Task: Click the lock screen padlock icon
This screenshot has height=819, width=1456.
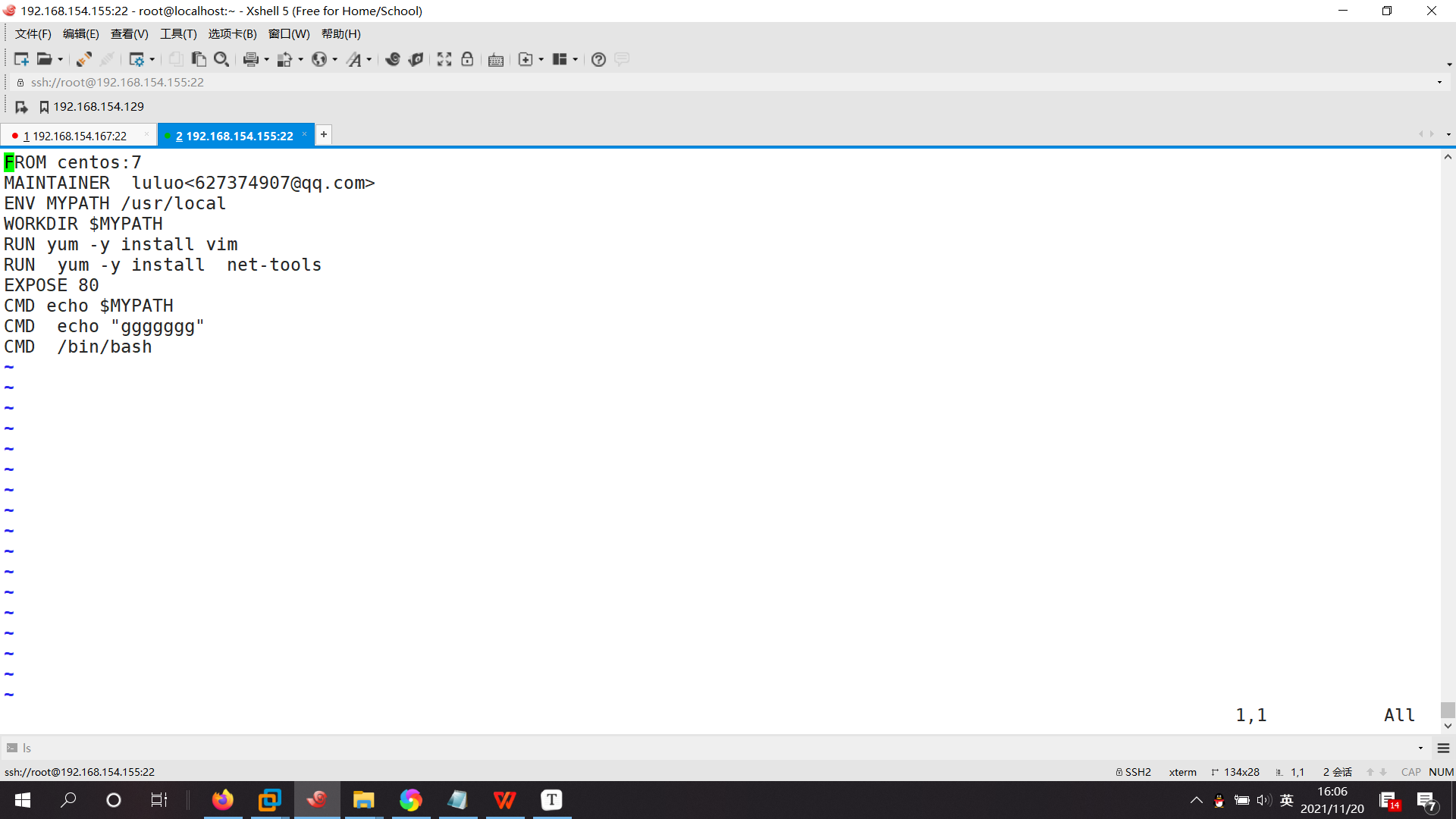Action: (467, 59)
